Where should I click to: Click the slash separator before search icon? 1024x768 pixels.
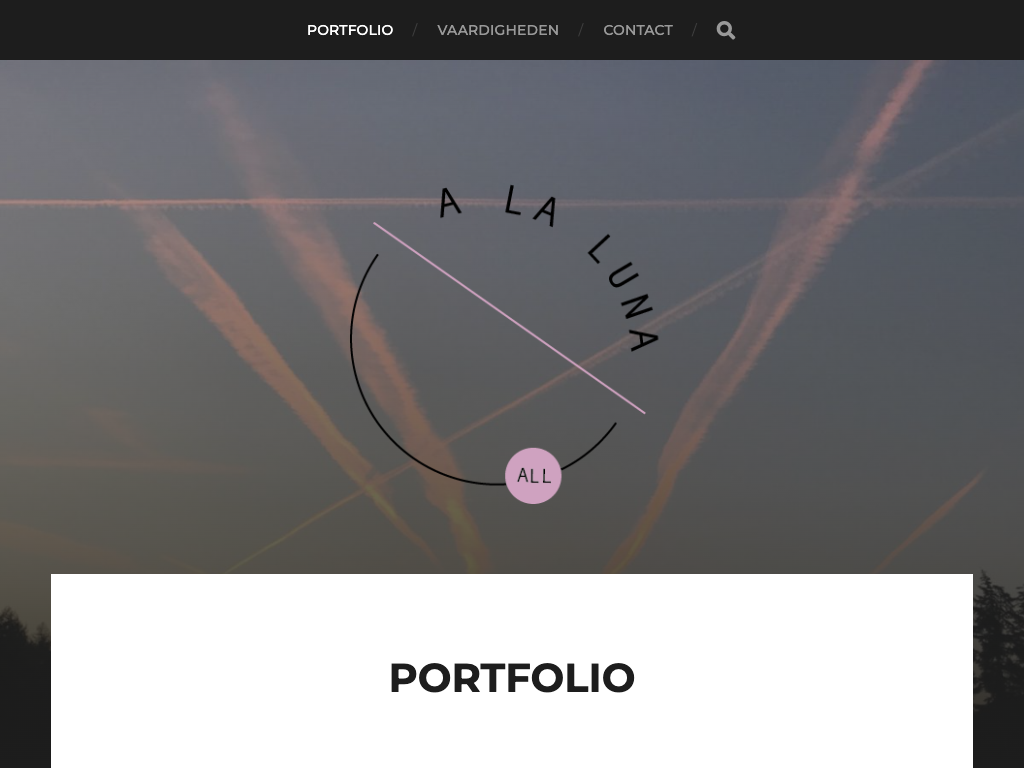(694, 30)
